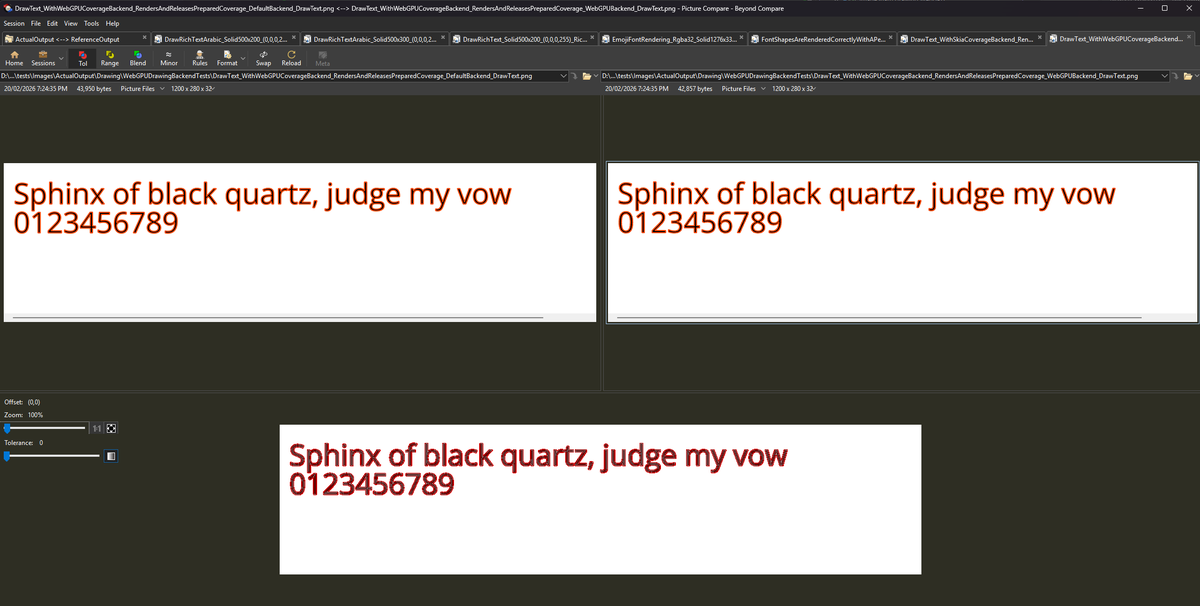
Task: Close the ActualOutput <--> ReferenceOutput tab
Action: click(x=145, y=39)
